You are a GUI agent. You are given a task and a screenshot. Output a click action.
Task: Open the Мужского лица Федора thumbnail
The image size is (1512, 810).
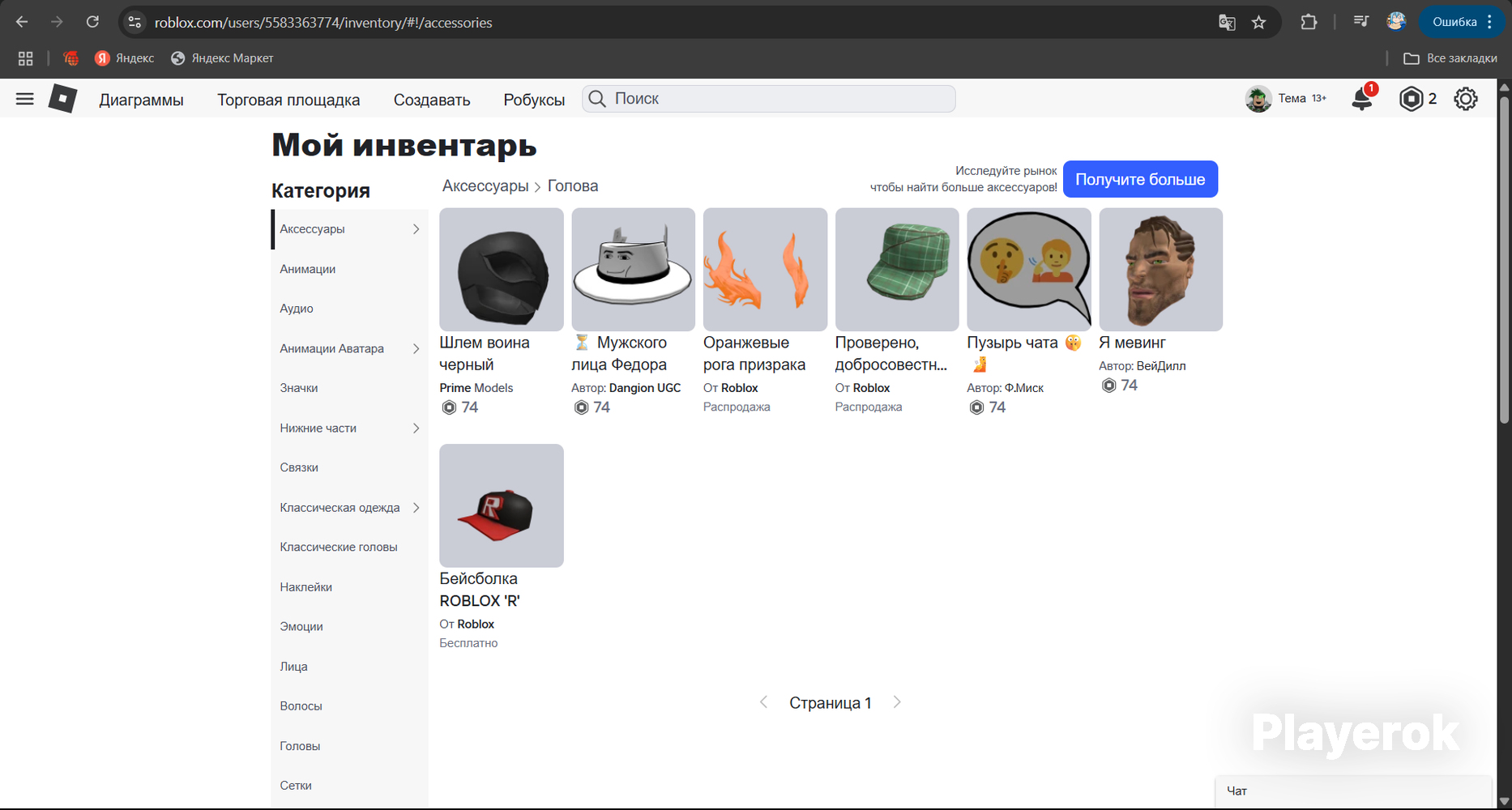click(x=633, y=270)
